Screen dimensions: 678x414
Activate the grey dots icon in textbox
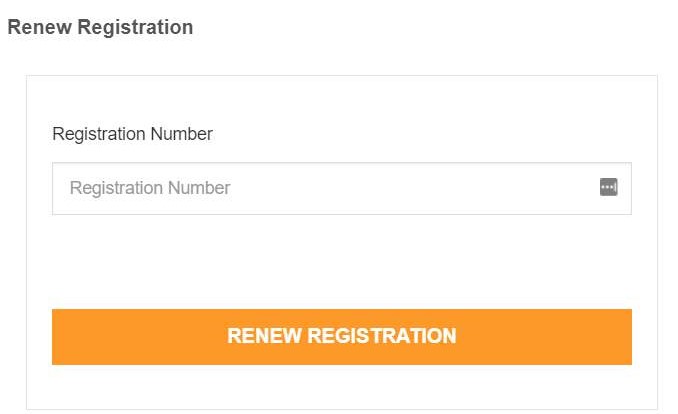pos(608,187)
